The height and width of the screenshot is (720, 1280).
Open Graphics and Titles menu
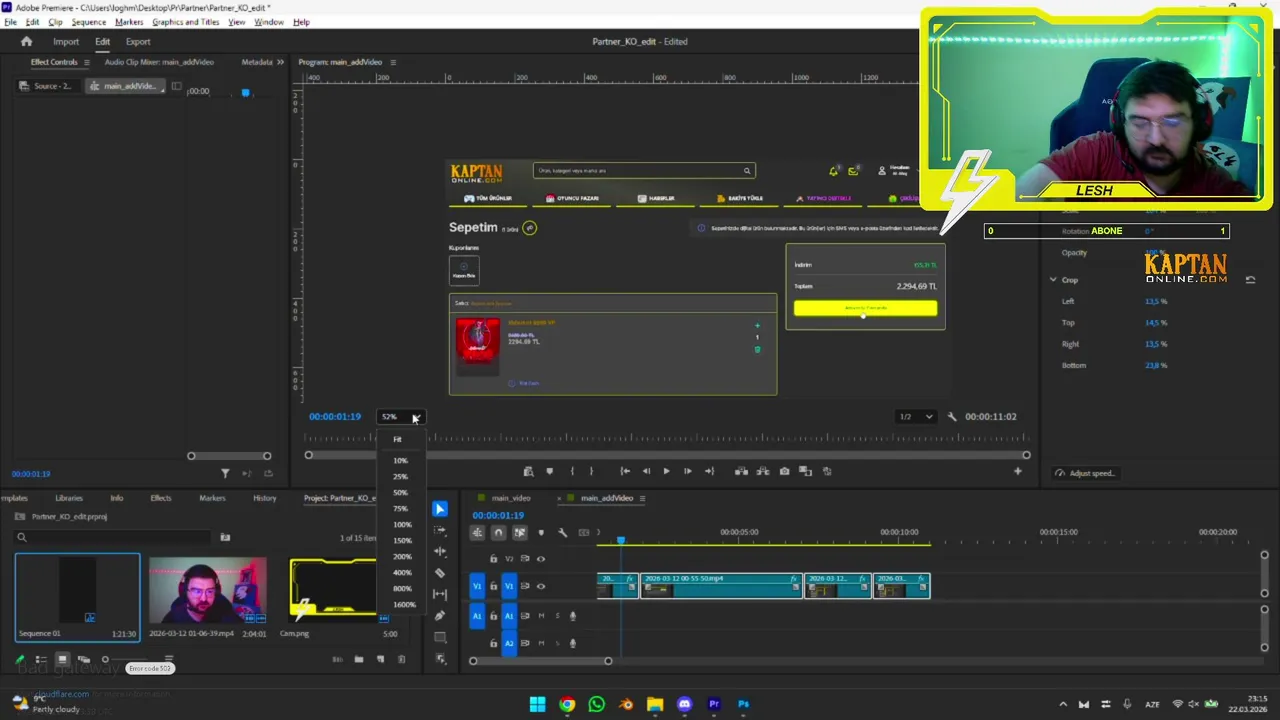click(x=186, y=22)
